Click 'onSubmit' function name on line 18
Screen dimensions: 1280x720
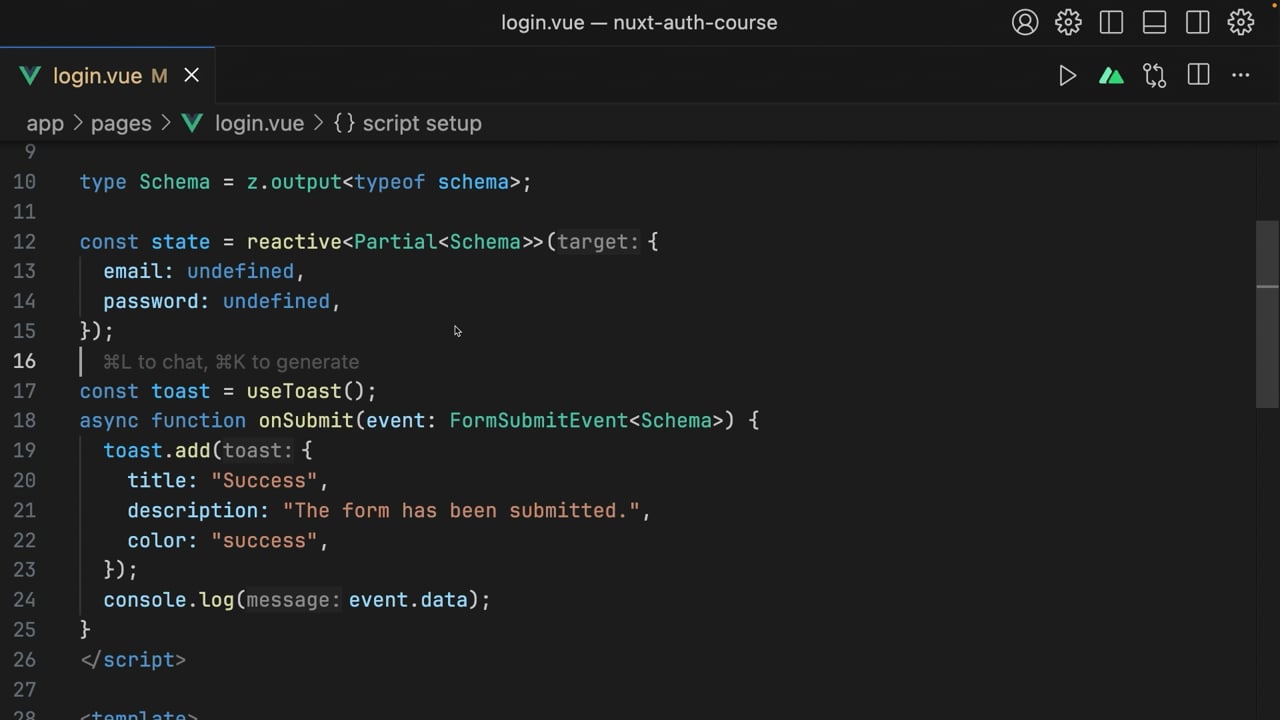[306, 421]
